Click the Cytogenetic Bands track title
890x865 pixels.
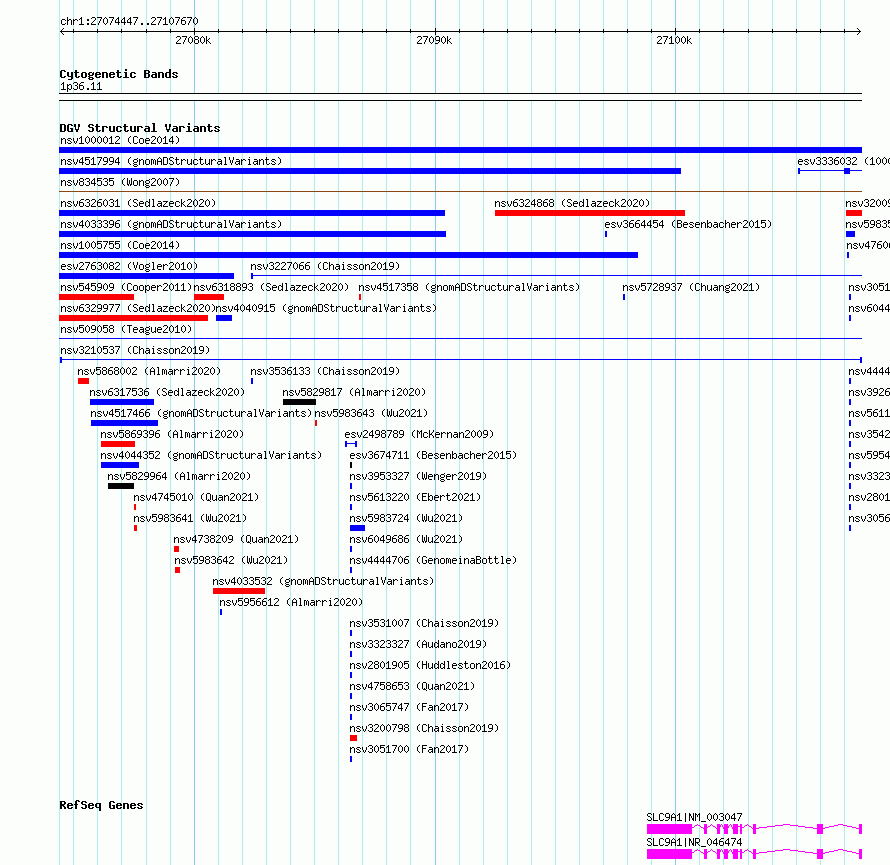tap(119, 74)
